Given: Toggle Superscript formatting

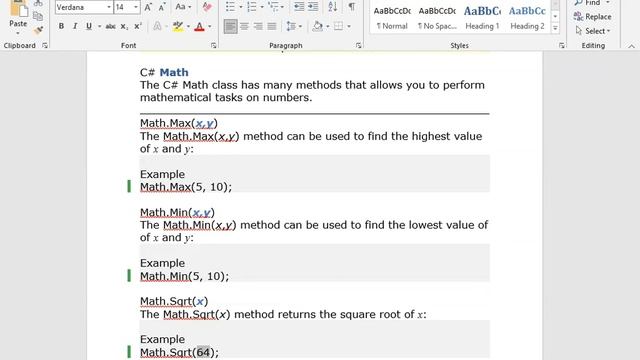Looking at the screenshot, I should 138,26.
